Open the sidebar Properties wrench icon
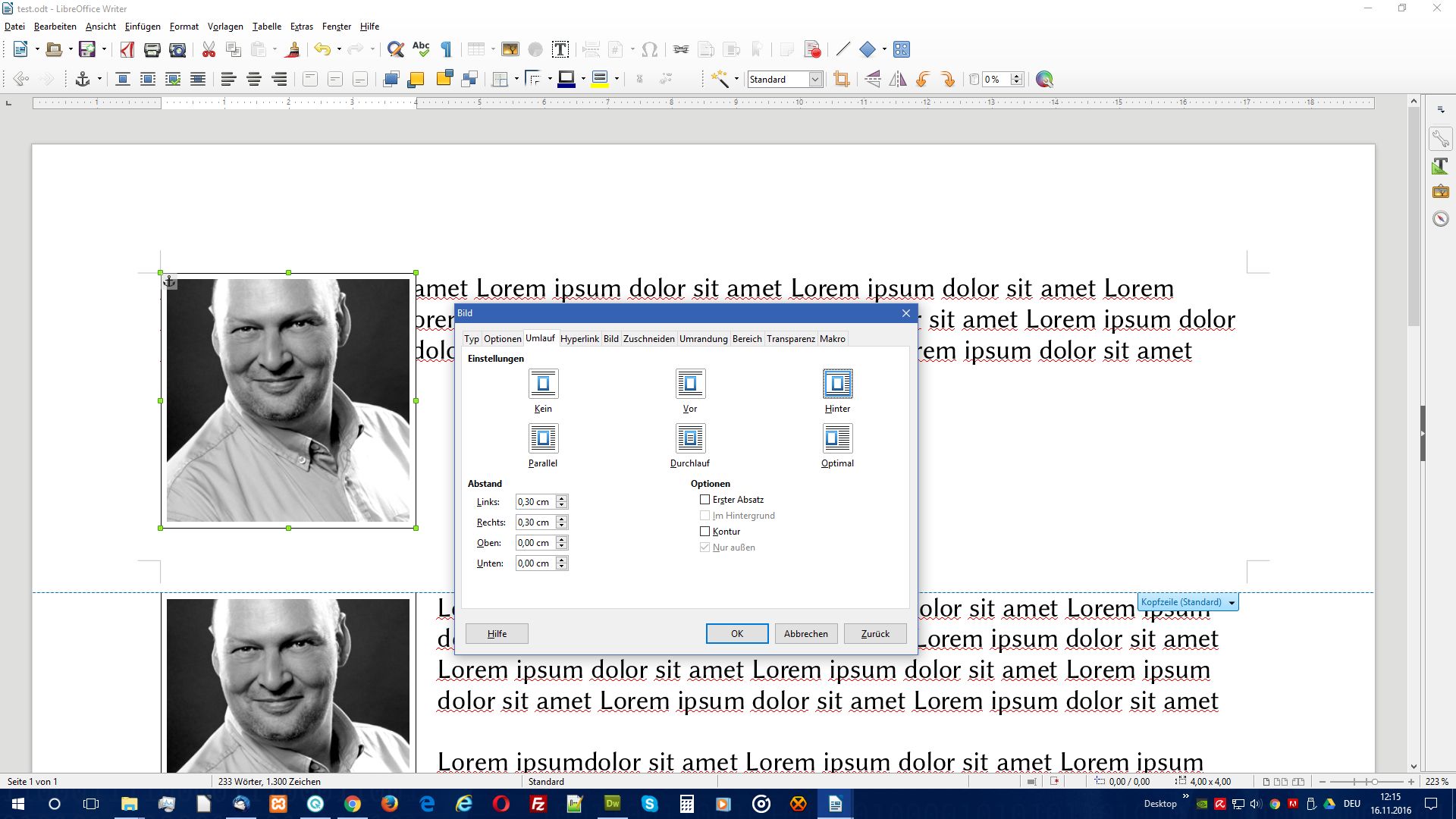 pos(1441,139)
